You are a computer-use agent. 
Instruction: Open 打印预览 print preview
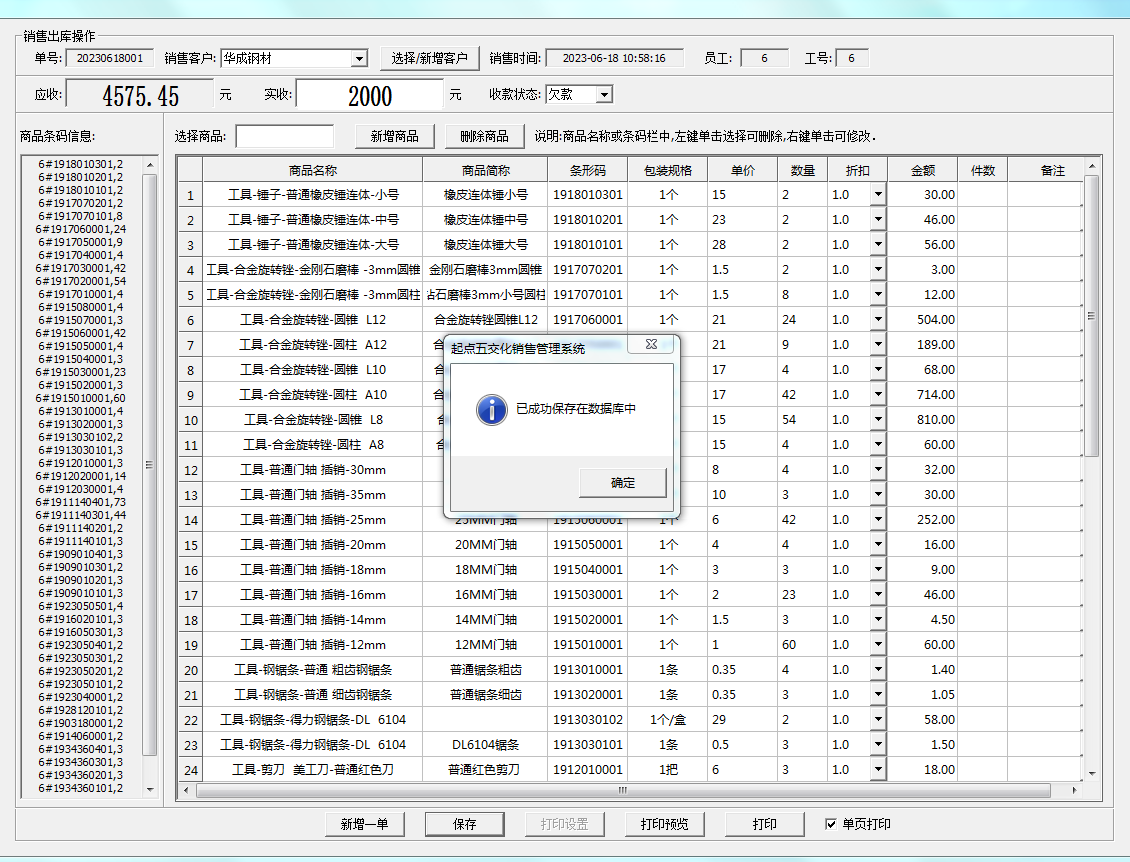(664, 823)
